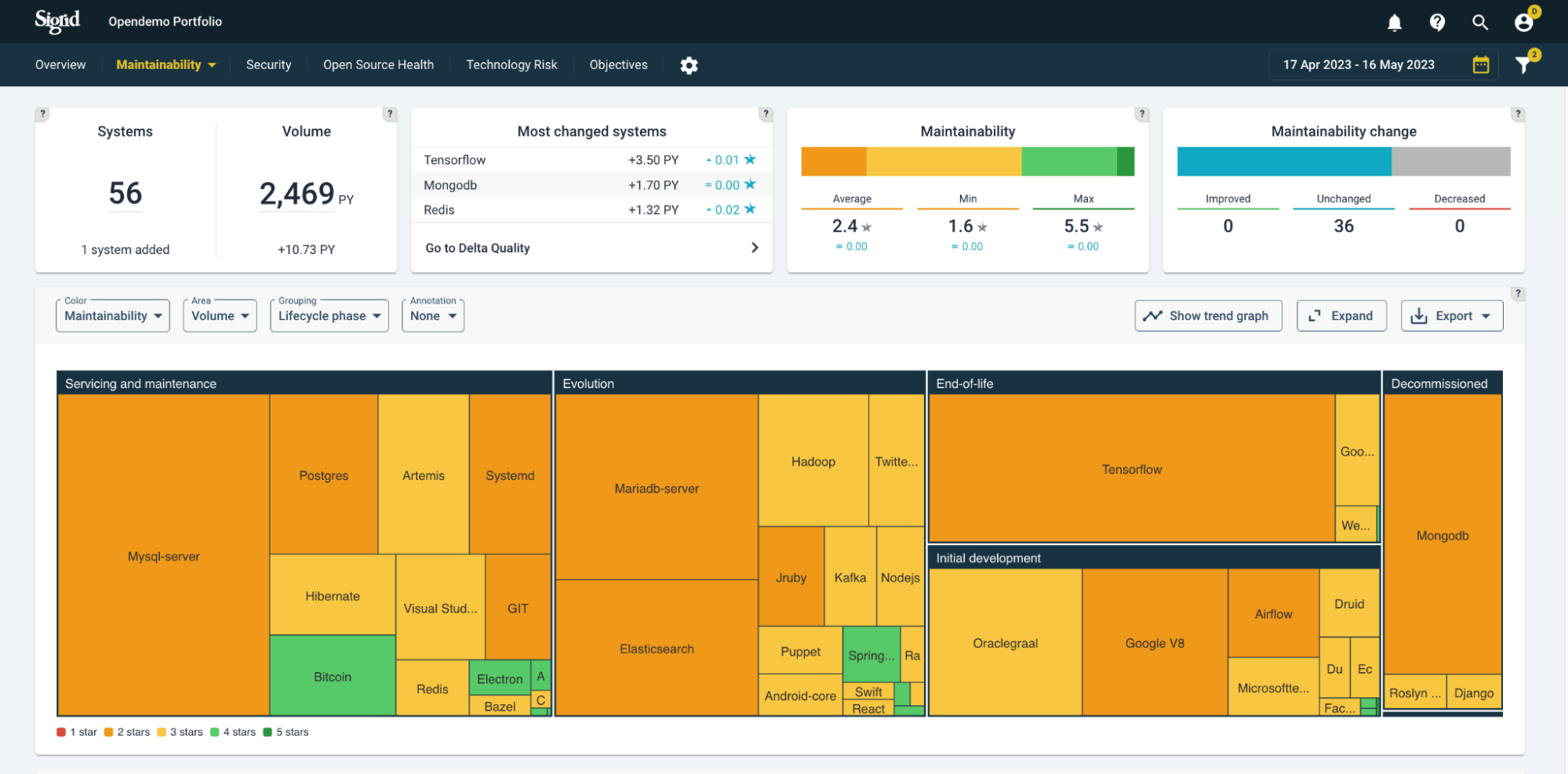Open the calendar date picker icon

coord(1481,64)
